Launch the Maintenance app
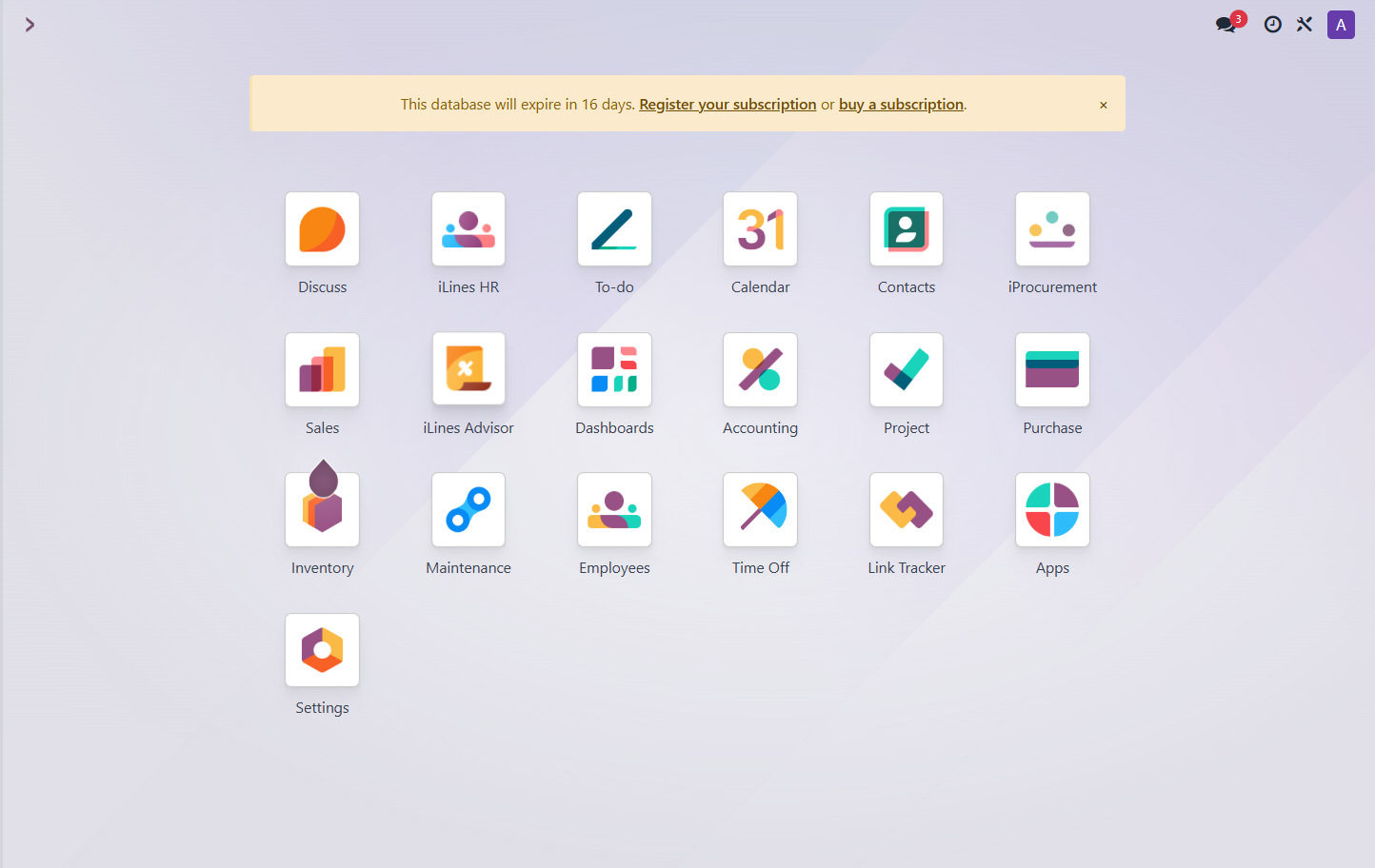 click(468, 510)
